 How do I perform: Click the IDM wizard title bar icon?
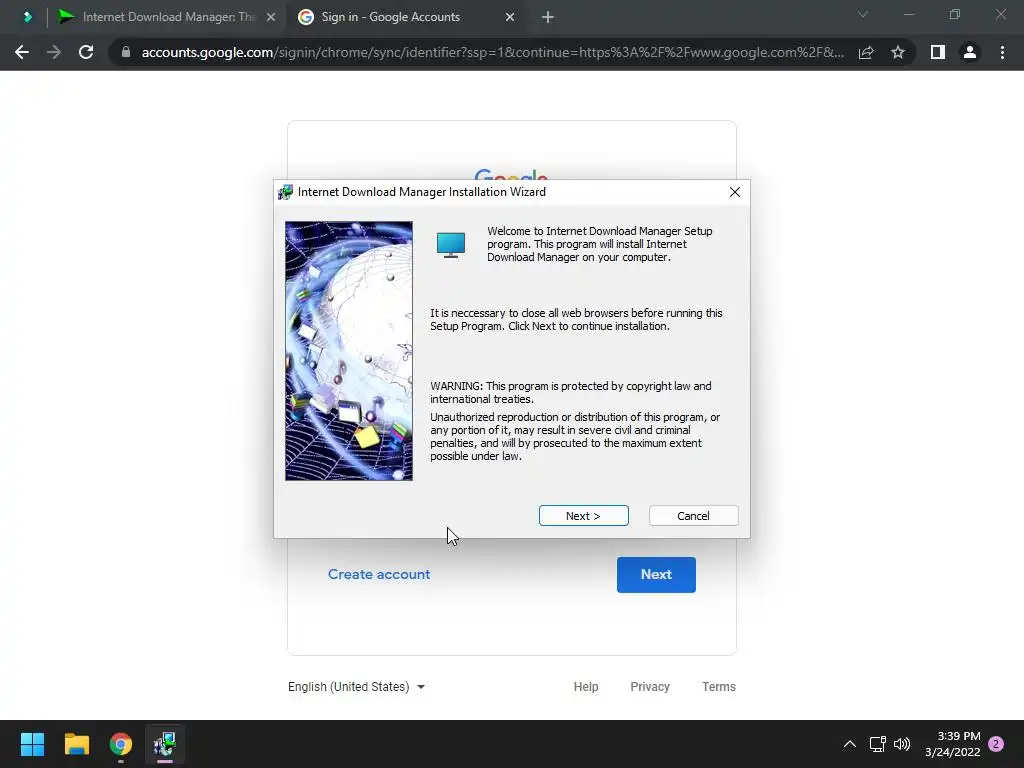click(285, 192)
